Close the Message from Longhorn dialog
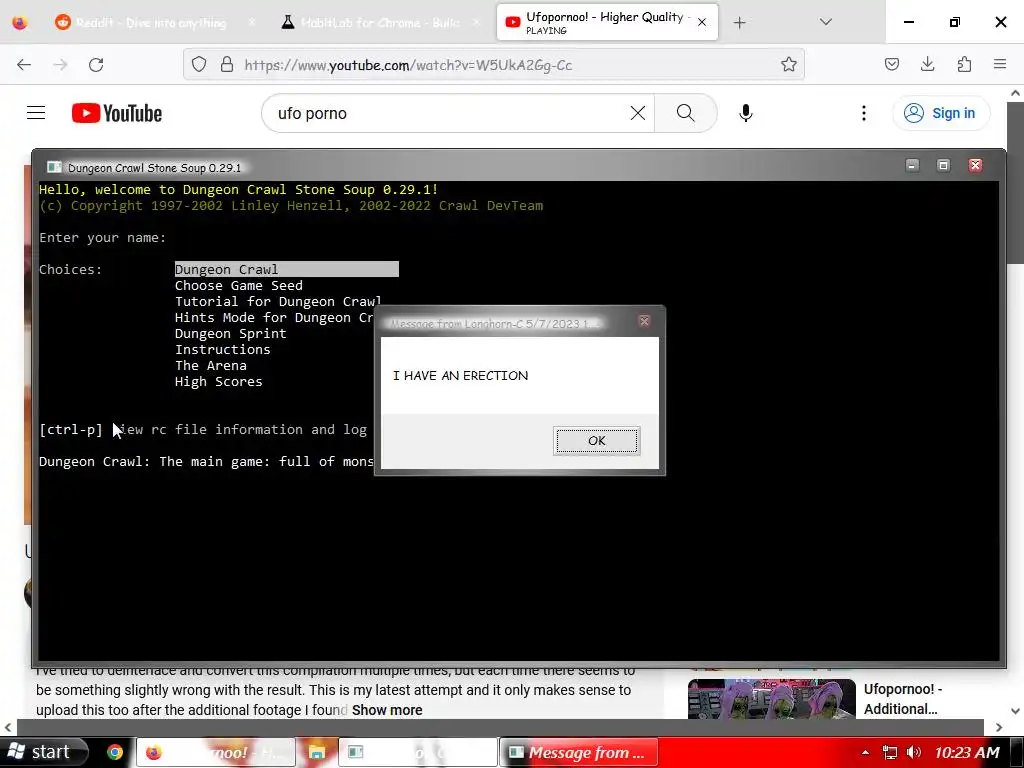The width and height of the screenshot is (1024, 768). tap(644, 321)
